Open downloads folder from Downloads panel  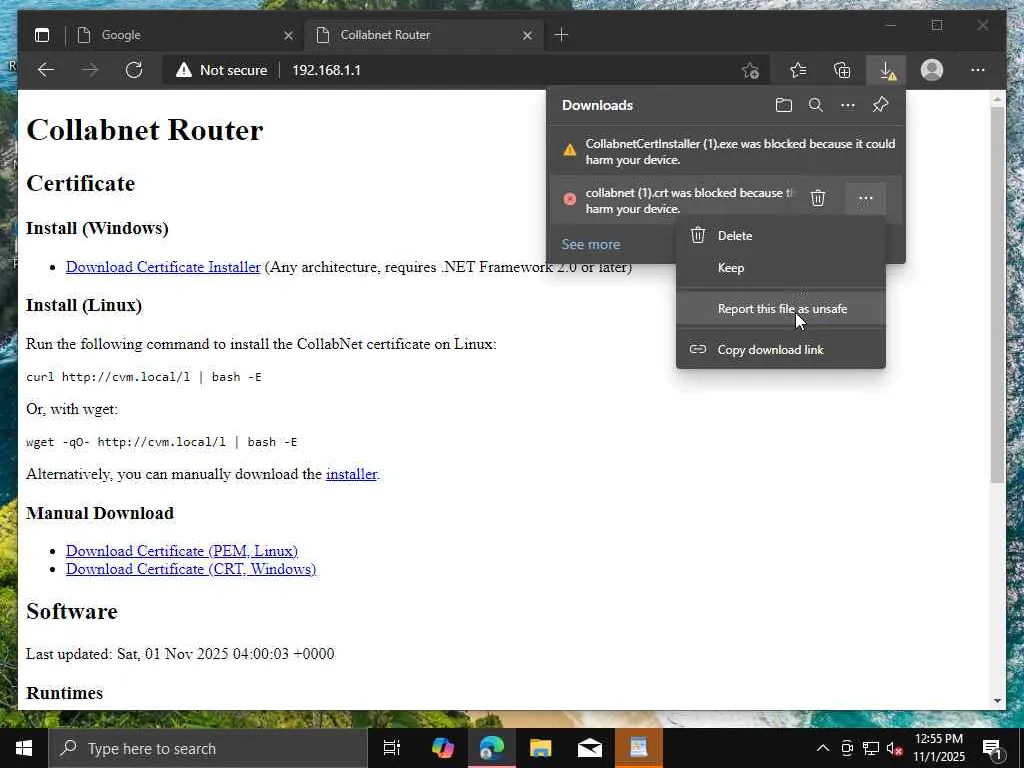point(784,105)
